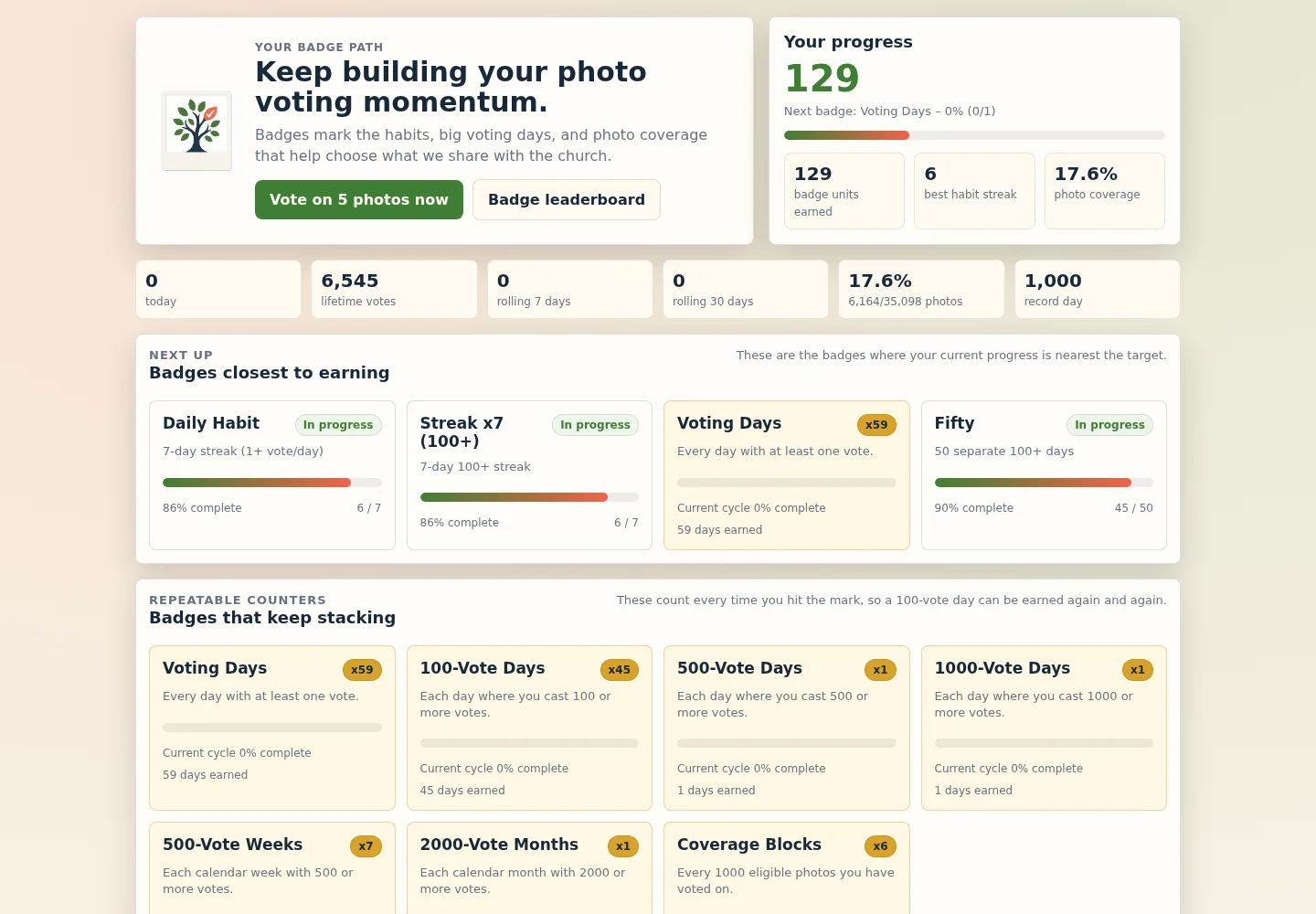Open the 500-Vote Days card title
This screenshot has width=1316, height=914.
(x=739, y=668)
